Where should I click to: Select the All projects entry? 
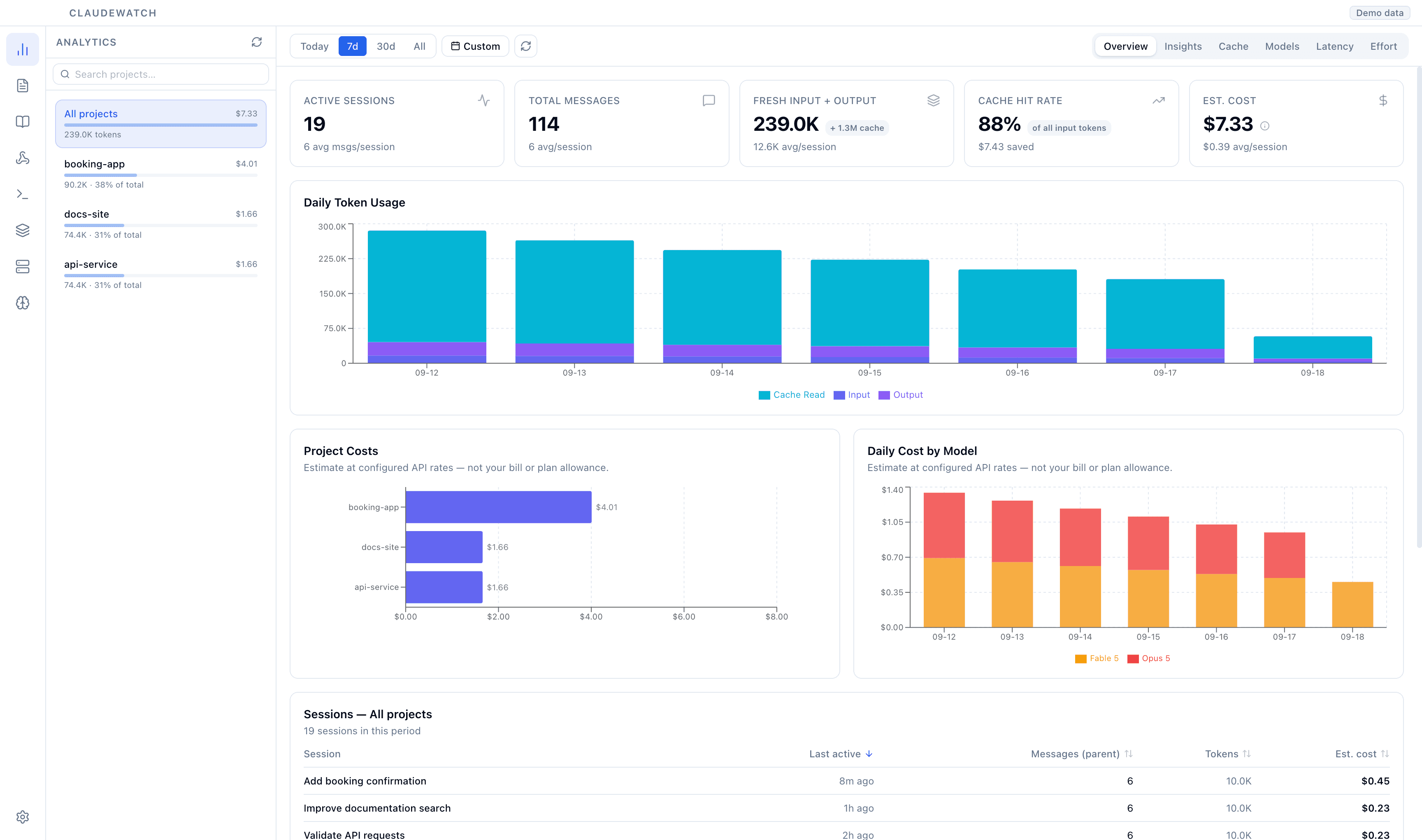(161, 123)
